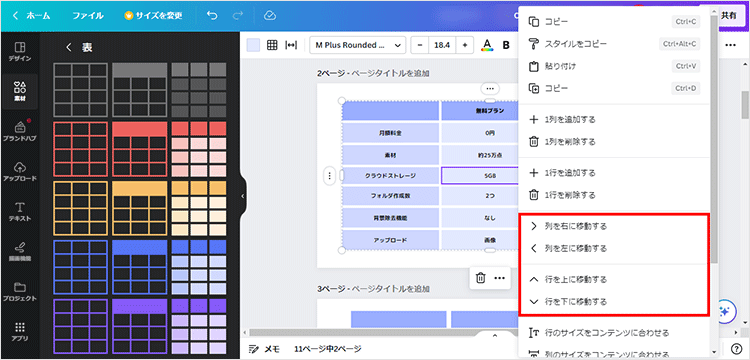
Task: Select the yellow outline table template
Action: (80, 208)
